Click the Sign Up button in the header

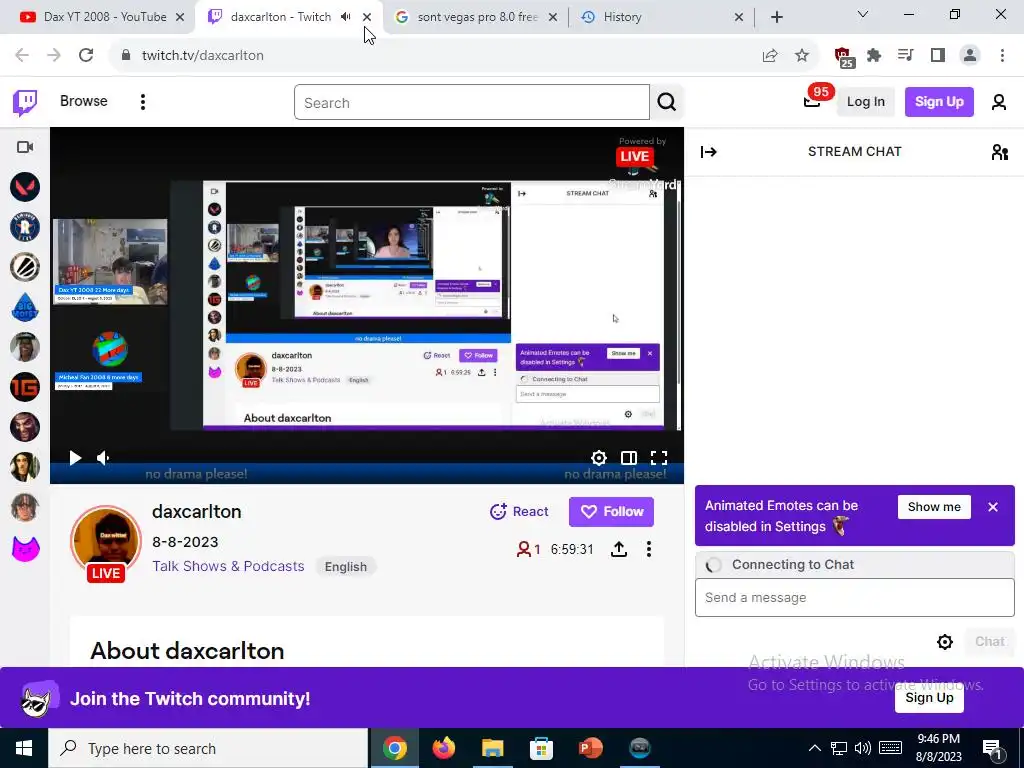pos(938,102)
